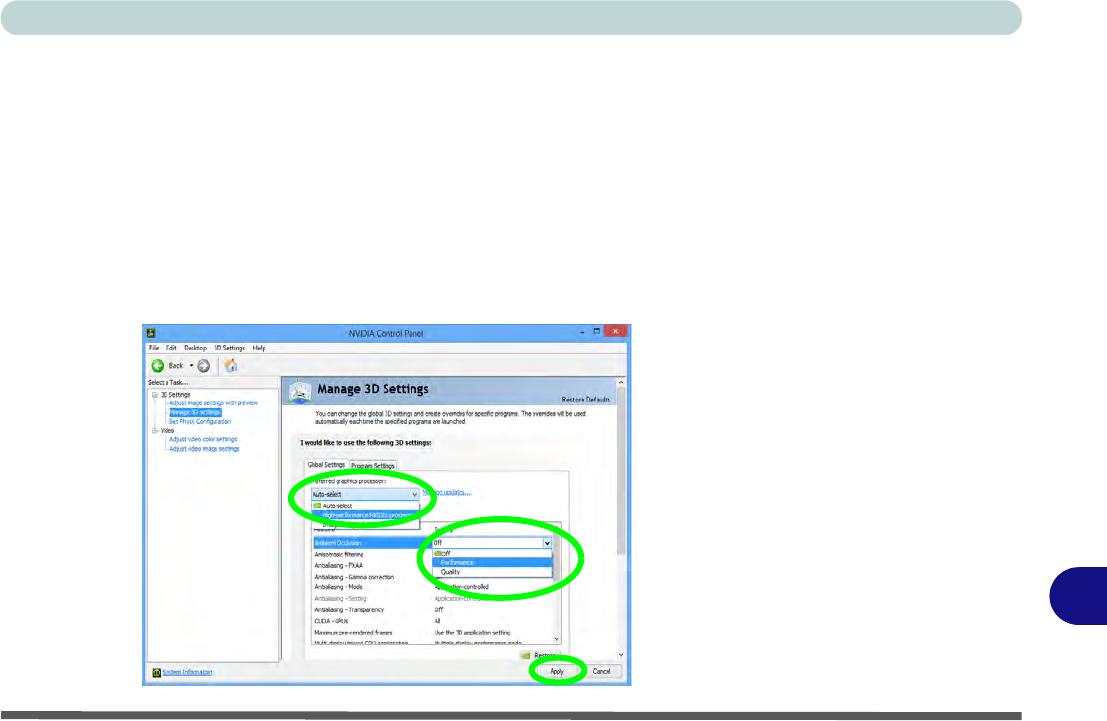Choose Off in Ambient Occlusion list

point(492,554)
